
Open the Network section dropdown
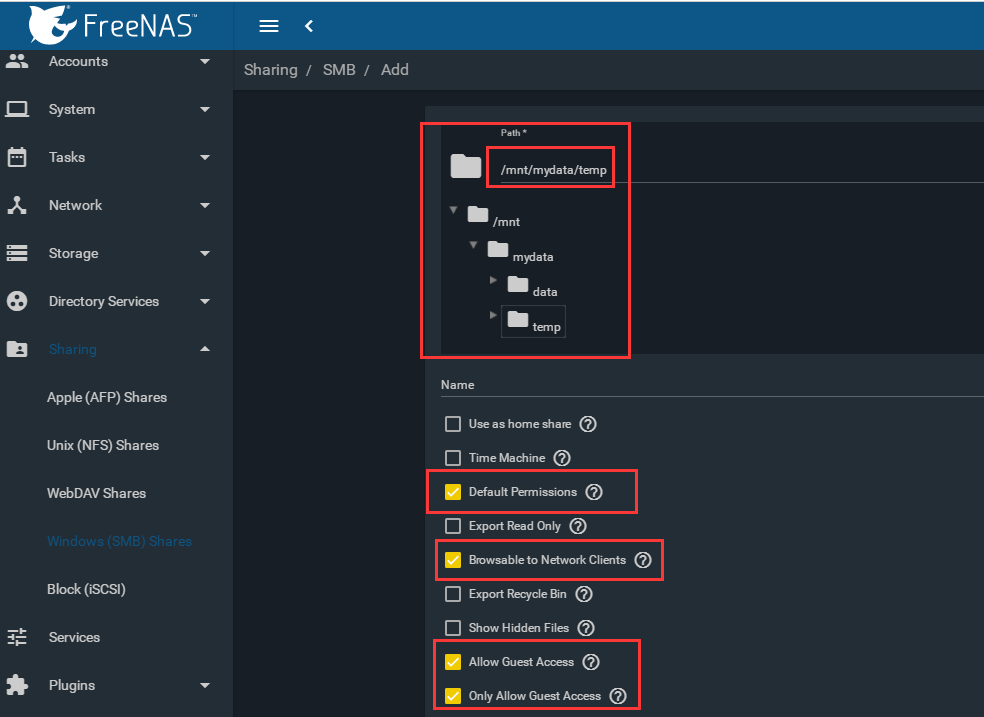(203, 205)
